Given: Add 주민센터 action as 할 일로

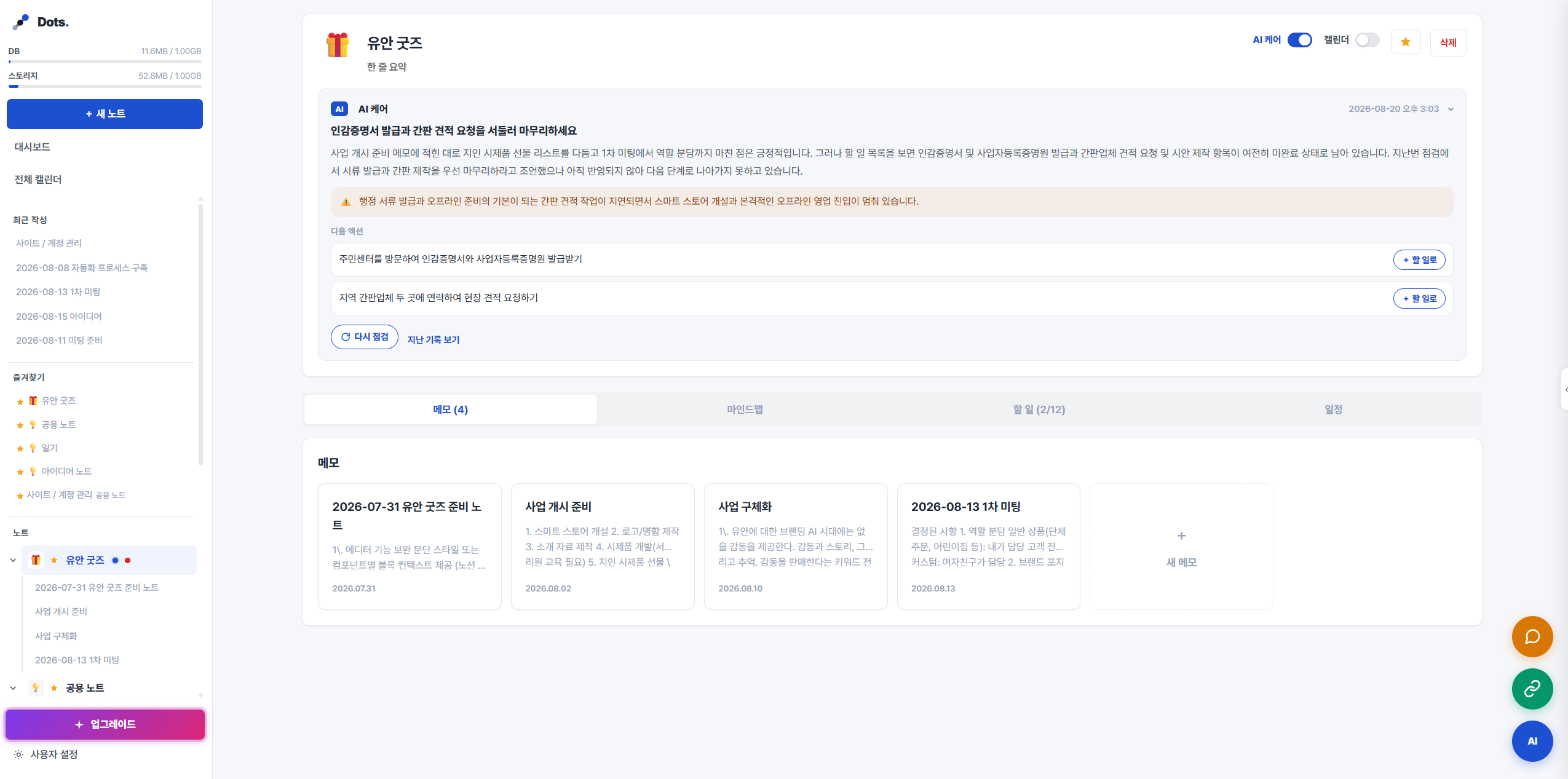Looking at the screenshot, I should pyautogui.click(x=1419, y=259).
